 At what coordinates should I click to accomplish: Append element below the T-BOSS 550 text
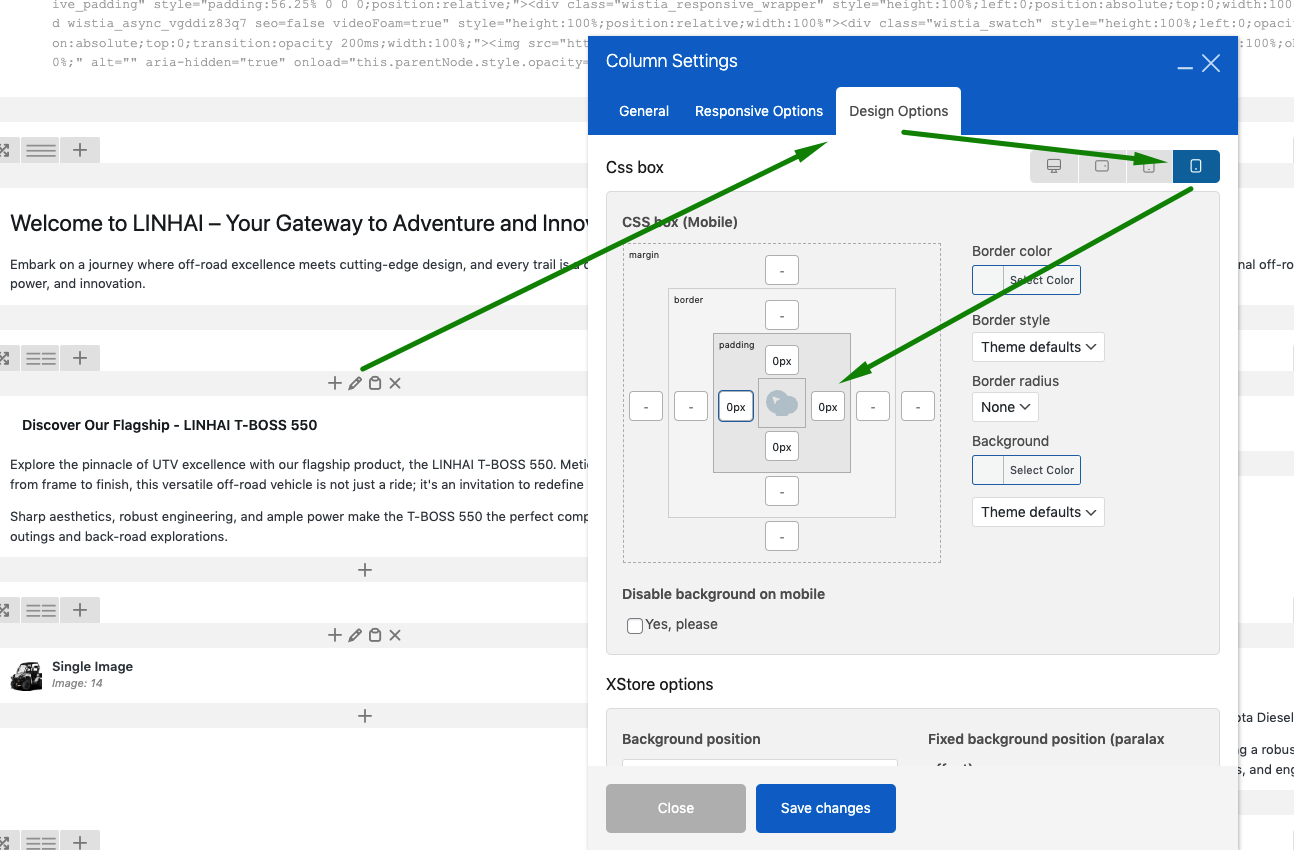pos(365,570)
